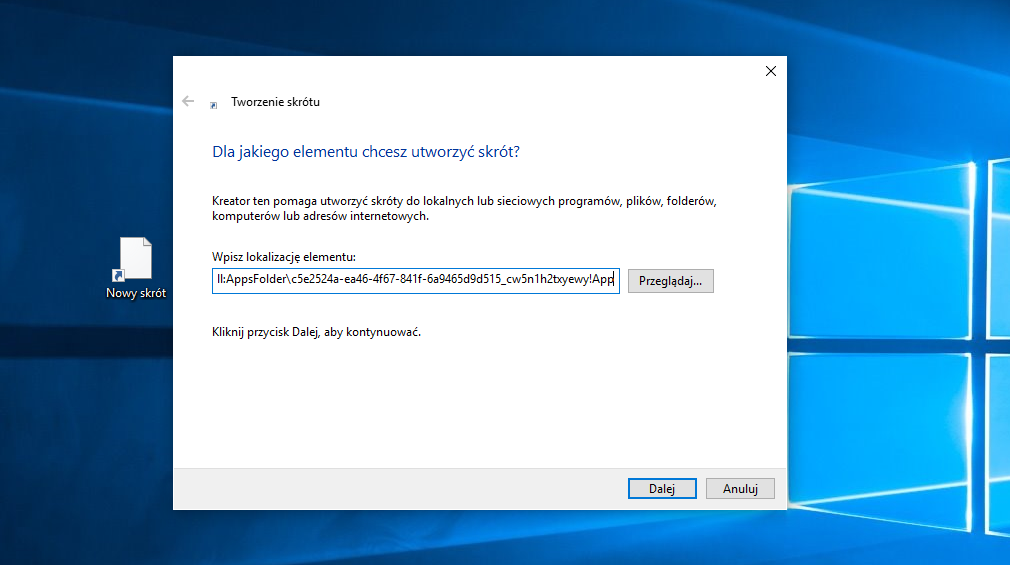
Task: Click the heading Dla jakiego elementu chcesz utworzyć skrót?
Action: click(366, 152)
